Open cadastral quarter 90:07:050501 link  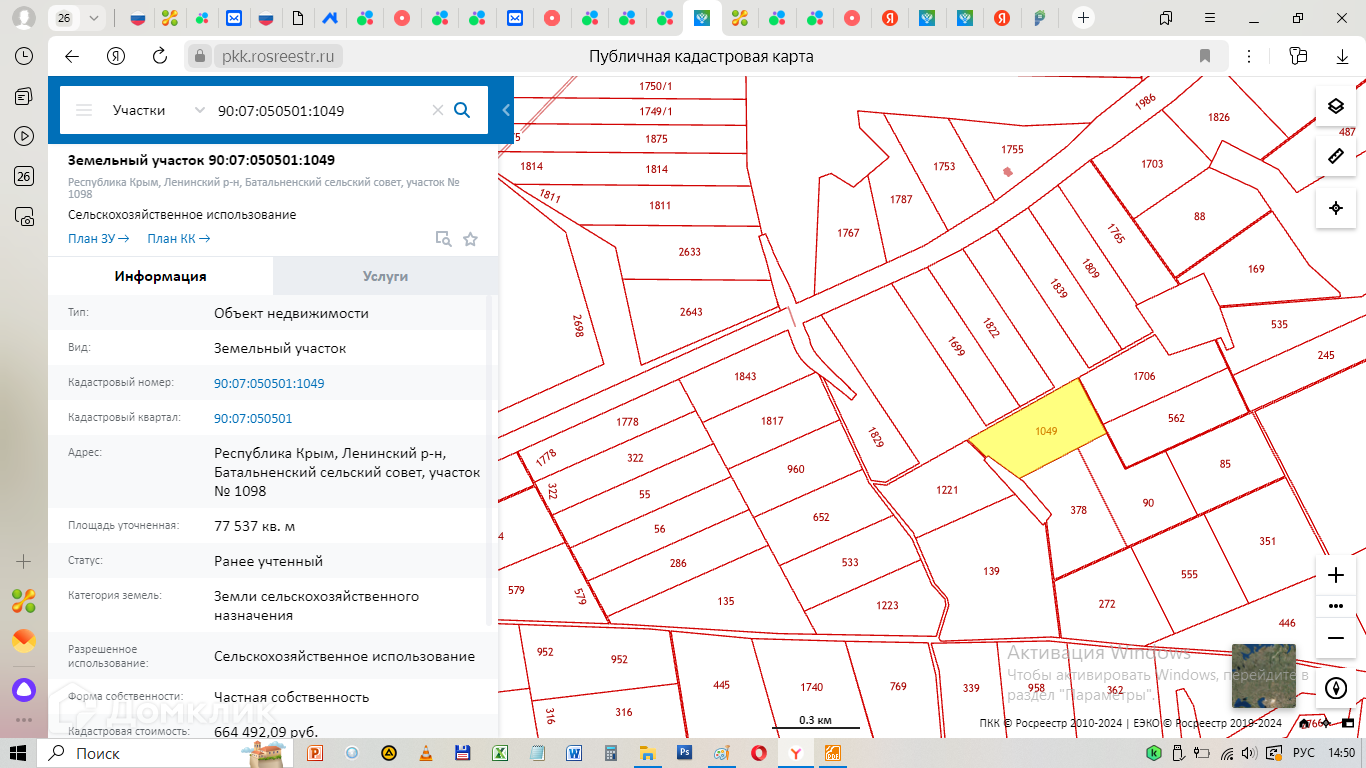pyautogui.click(x=253, y=419)
